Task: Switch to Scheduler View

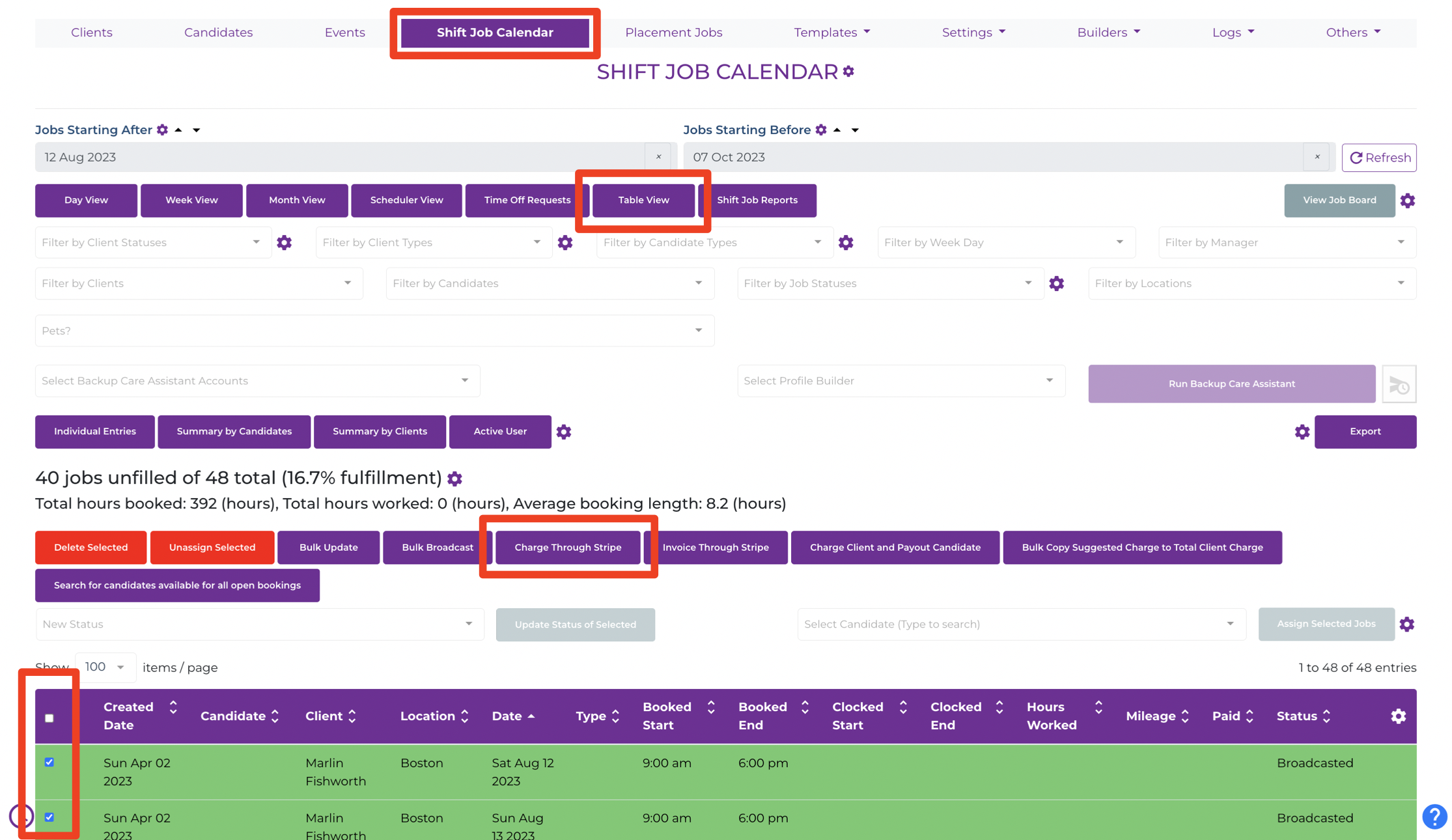Action: [406, 201]
